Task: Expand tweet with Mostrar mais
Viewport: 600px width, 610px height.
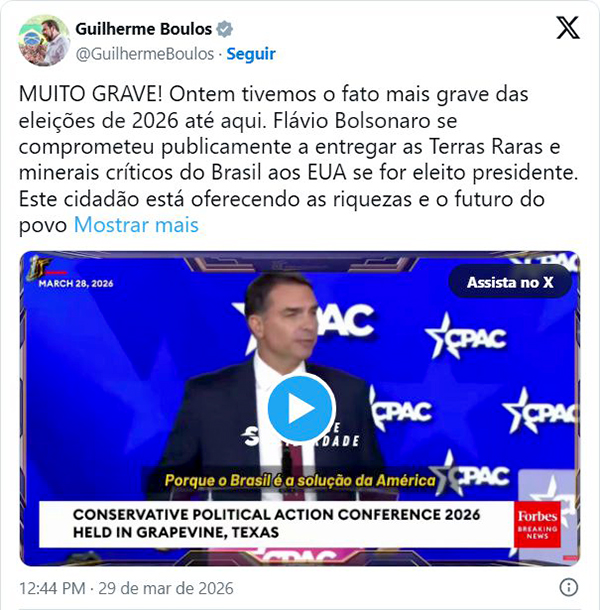Action: (136, 225)
